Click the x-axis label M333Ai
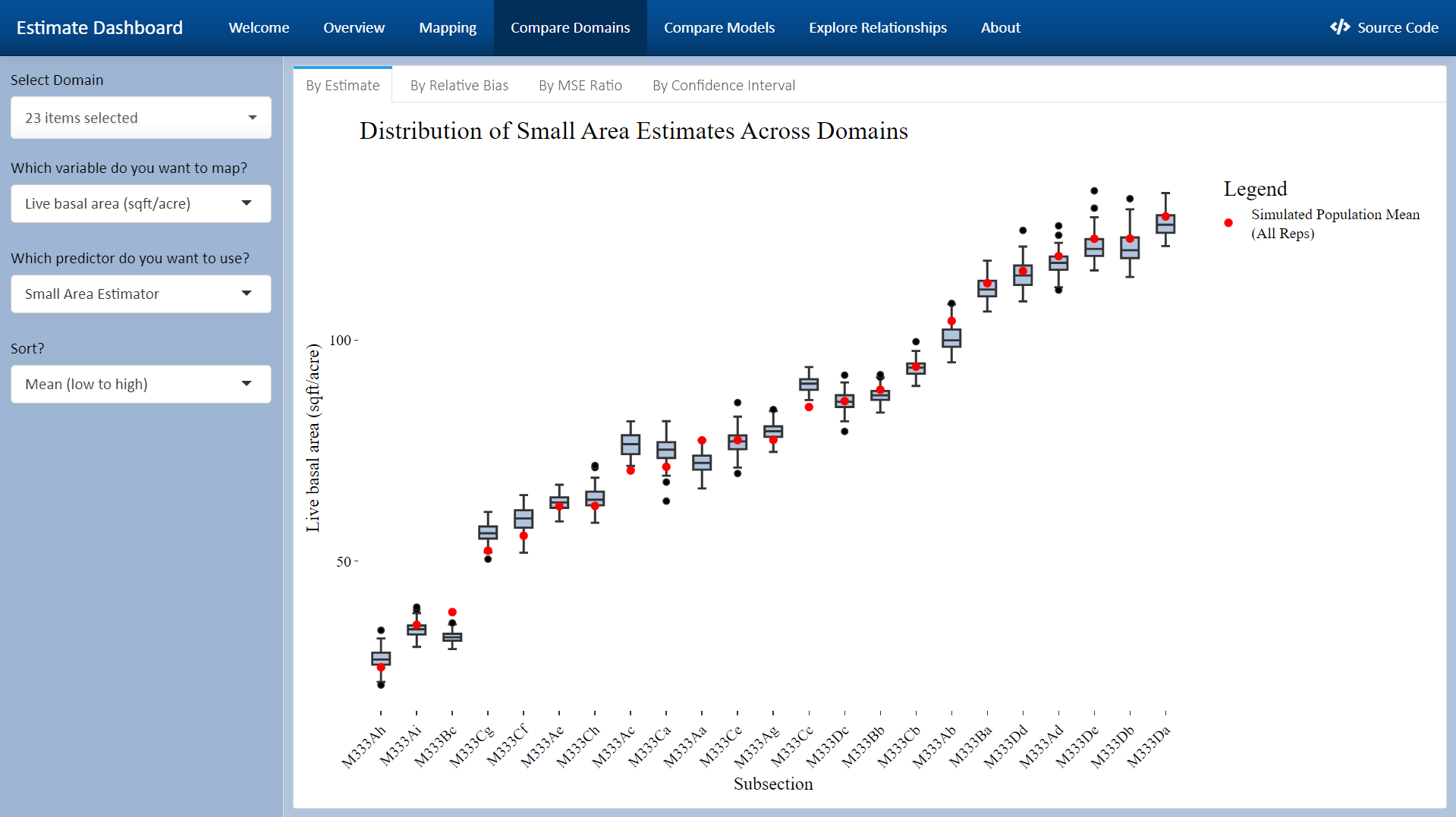Viewport: 1456px width, 817px height. pyautogui.click(x=400, y=746)
